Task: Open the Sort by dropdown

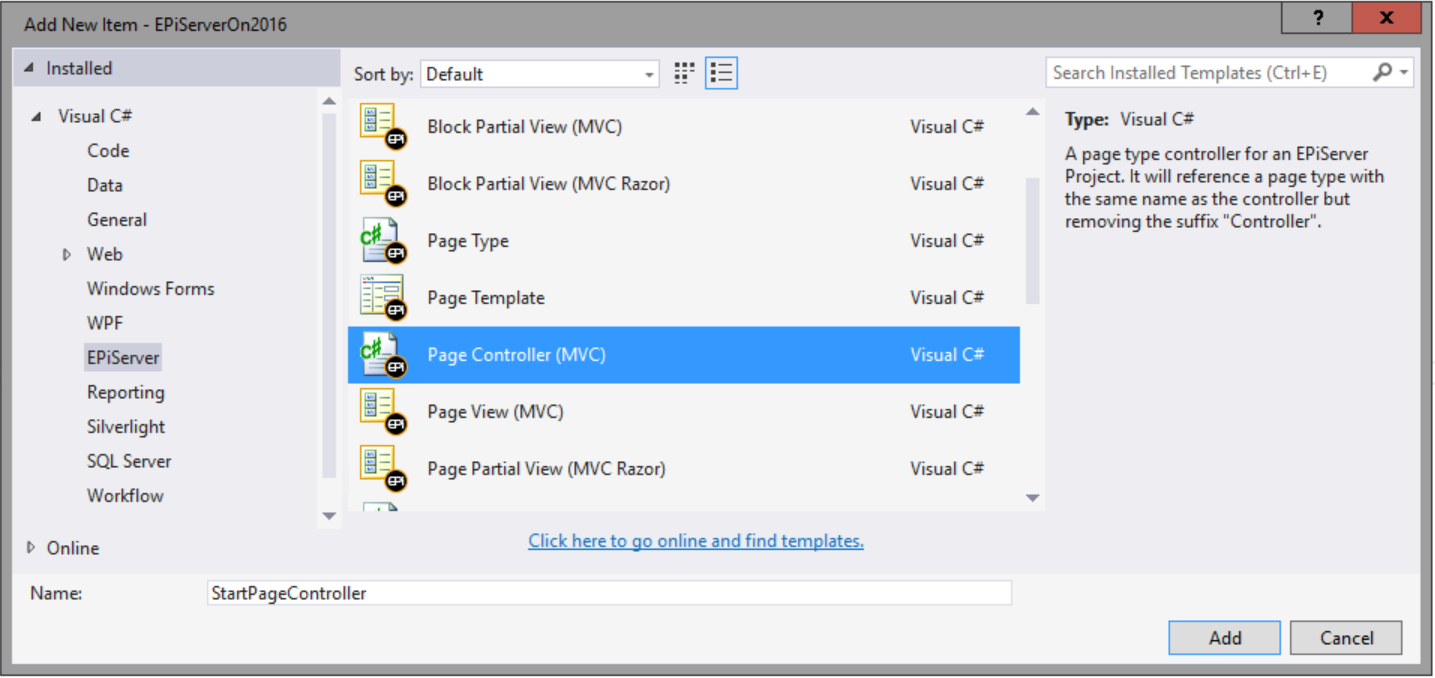Action: click(x=540, y=74)
